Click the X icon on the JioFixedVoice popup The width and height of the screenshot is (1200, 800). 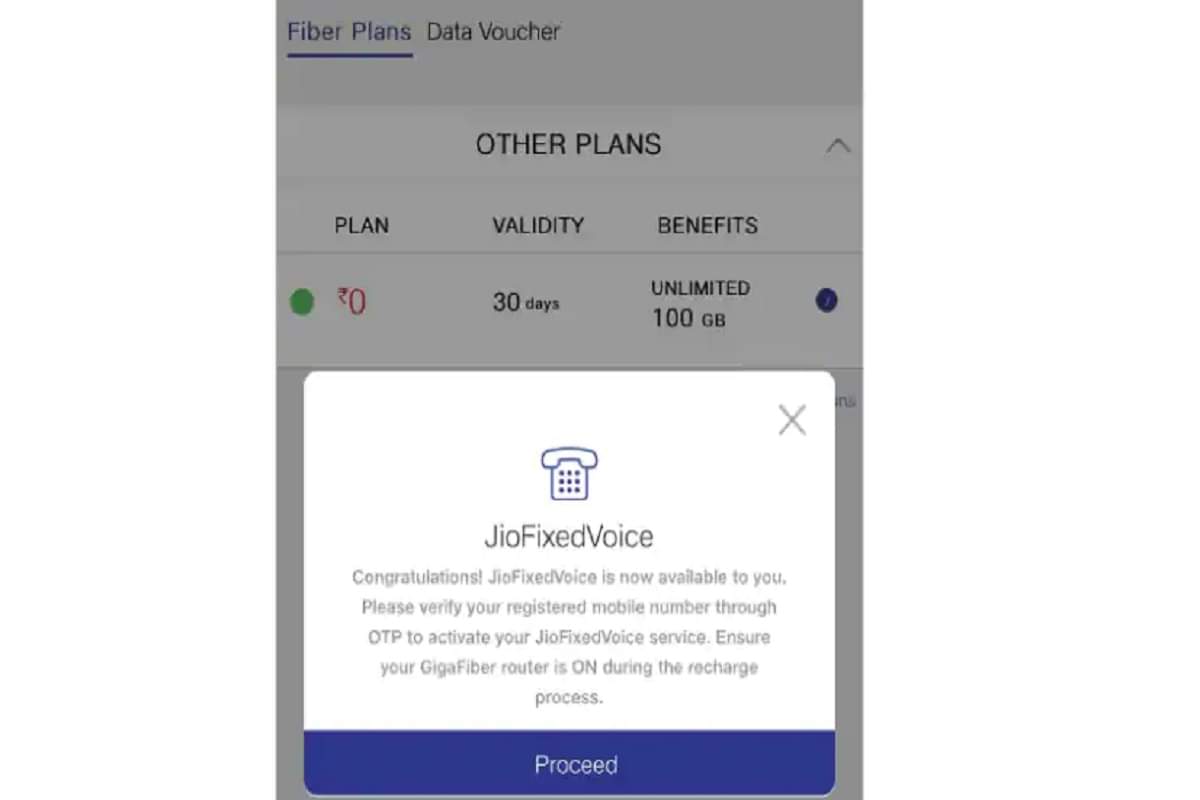(791, 420)
